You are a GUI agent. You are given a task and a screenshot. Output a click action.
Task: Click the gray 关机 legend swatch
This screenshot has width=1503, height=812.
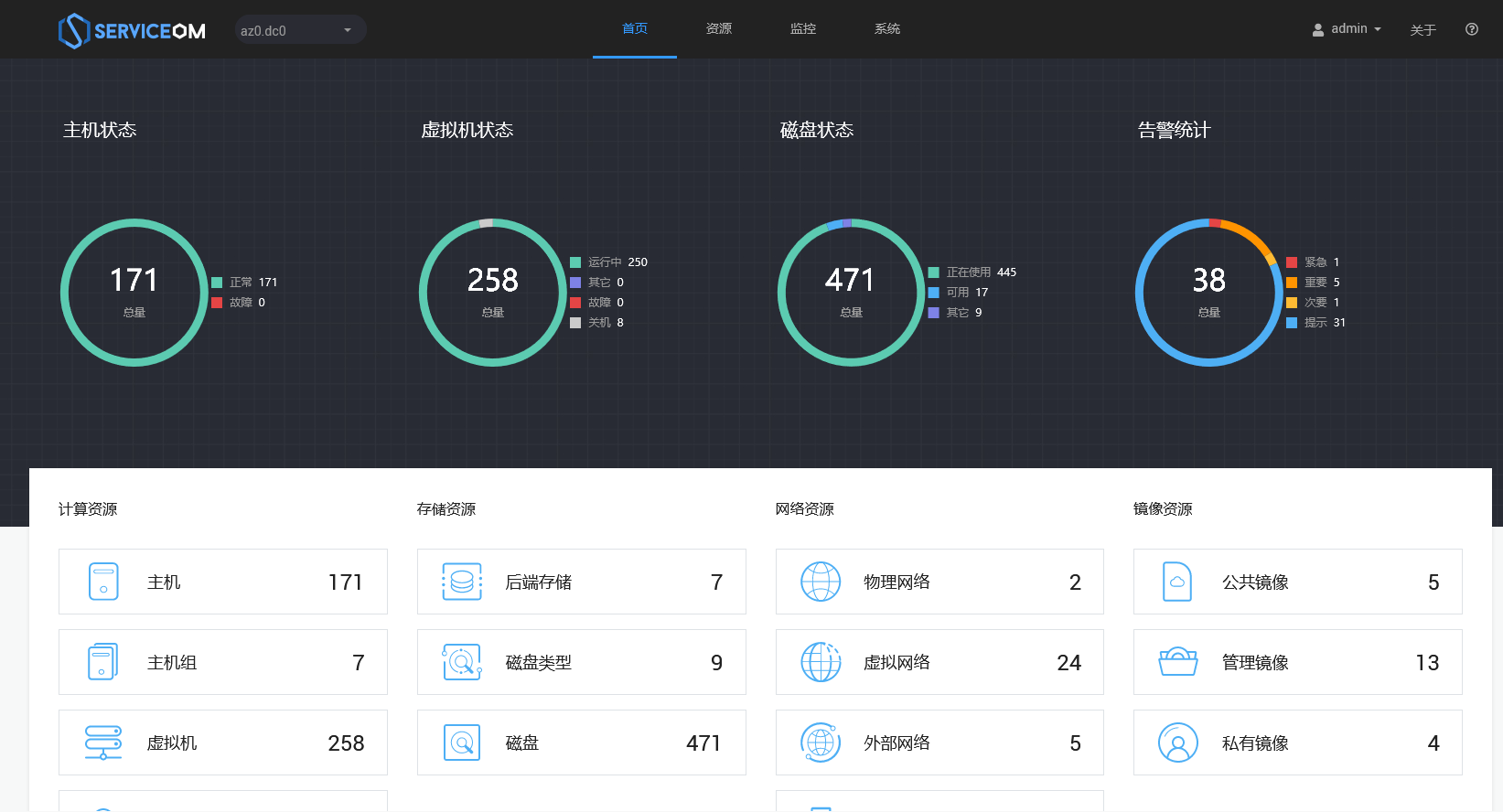click(x=575, y=323)
